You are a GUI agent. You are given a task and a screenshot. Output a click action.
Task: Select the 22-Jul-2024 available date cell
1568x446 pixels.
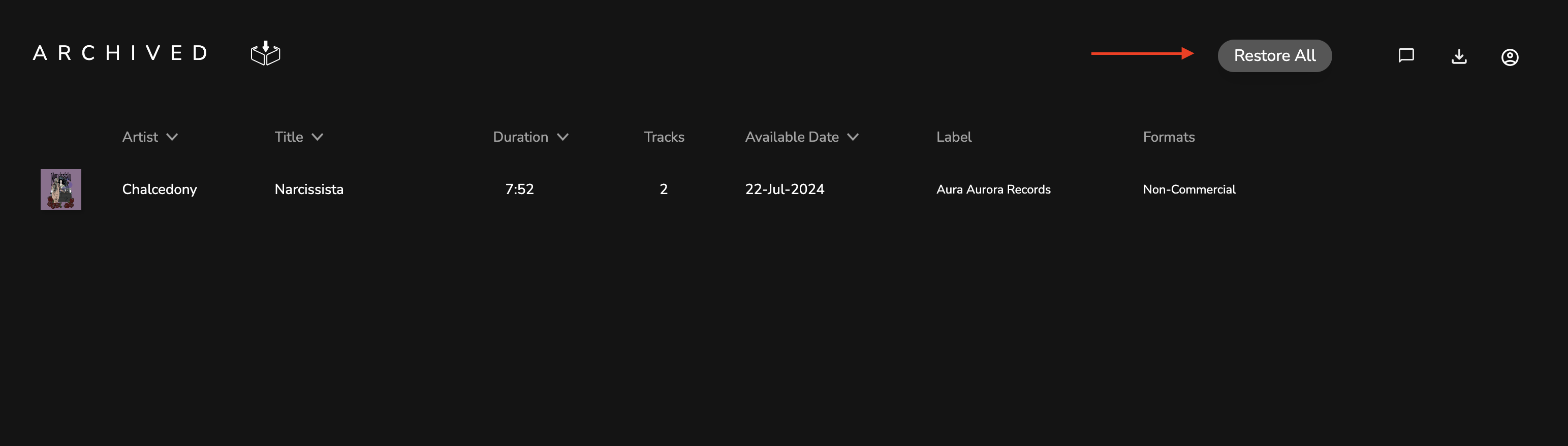785,189
